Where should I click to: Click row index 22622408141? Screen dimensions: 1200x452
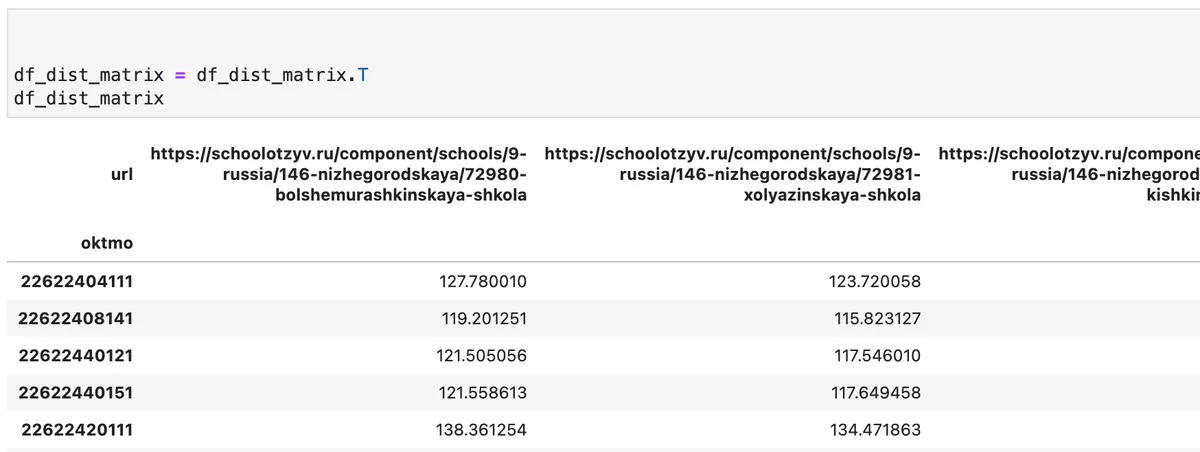pos(76,319)
